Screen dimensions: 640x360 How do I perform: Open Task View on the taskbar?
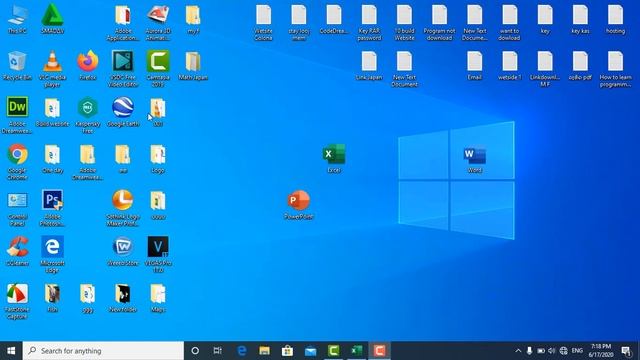(x=218, y=351)
